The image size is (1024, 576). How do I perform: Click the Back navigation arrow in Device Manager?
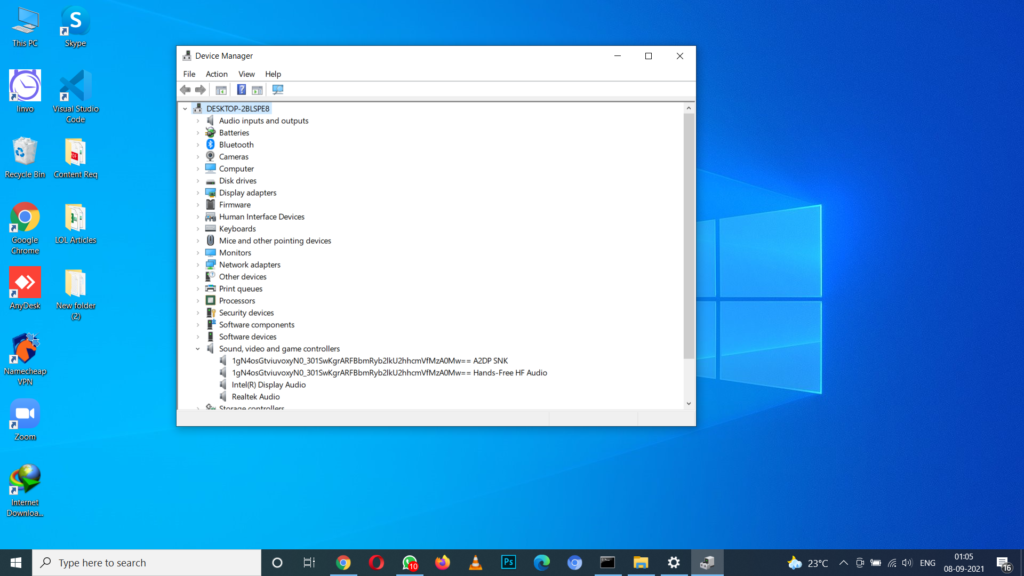pos(185,89)
